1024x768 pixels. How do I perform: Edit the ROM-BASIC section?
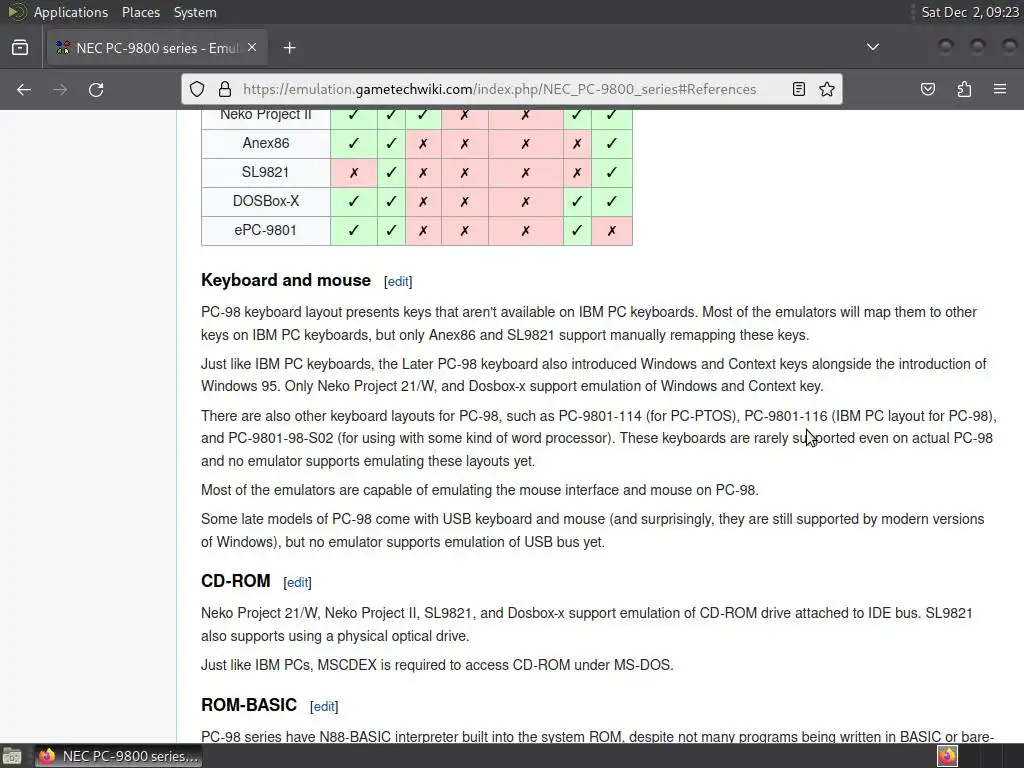[324, 707]
